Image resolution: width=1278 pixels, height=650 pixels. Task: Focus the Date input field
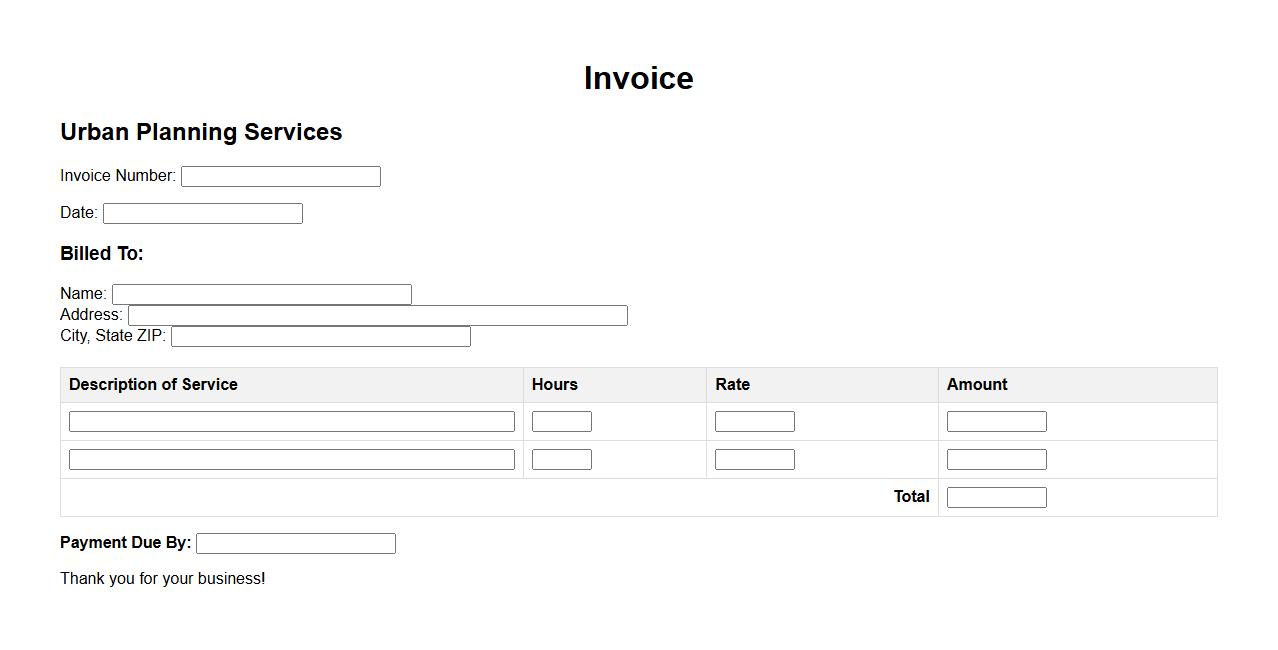click(202, 213)
